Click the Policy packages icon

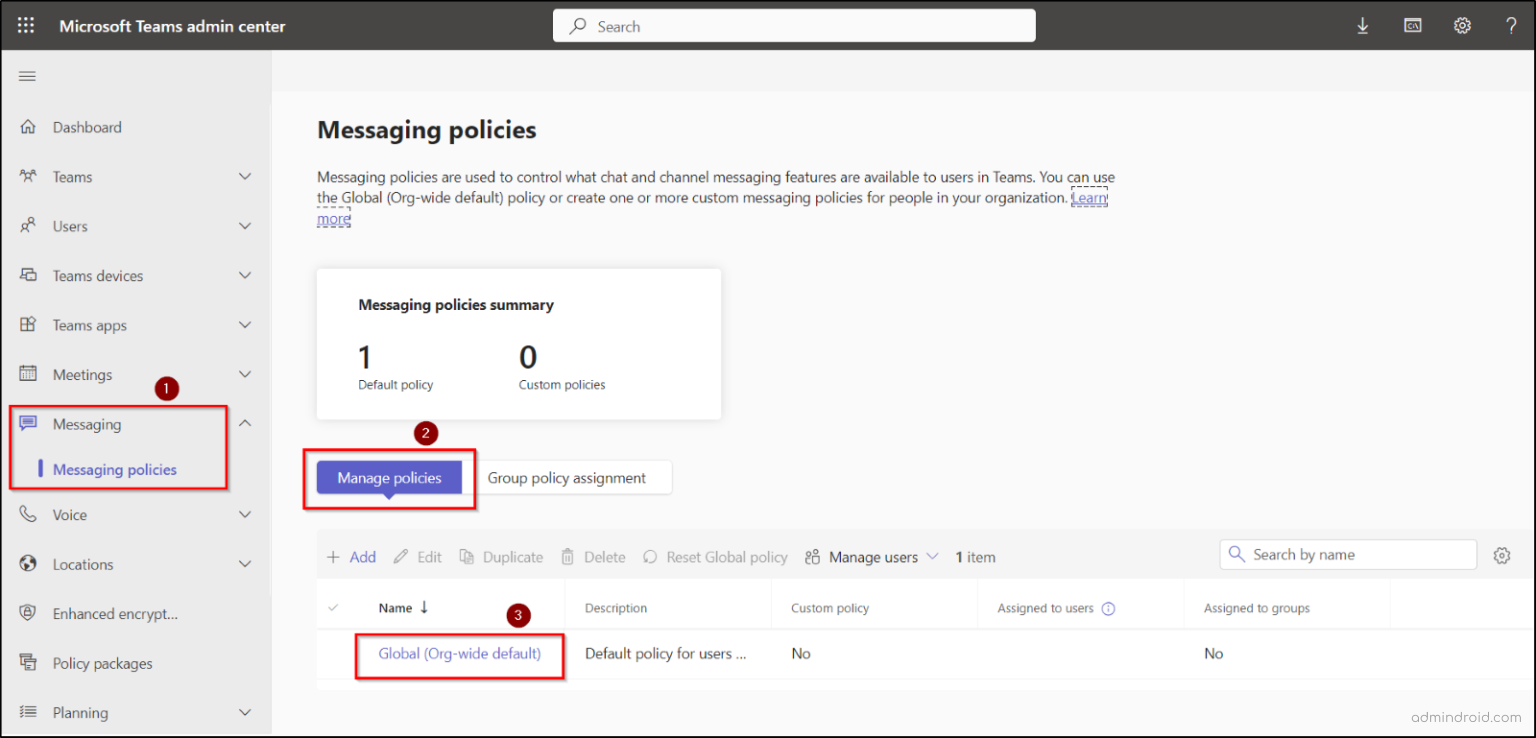[28, 663]
